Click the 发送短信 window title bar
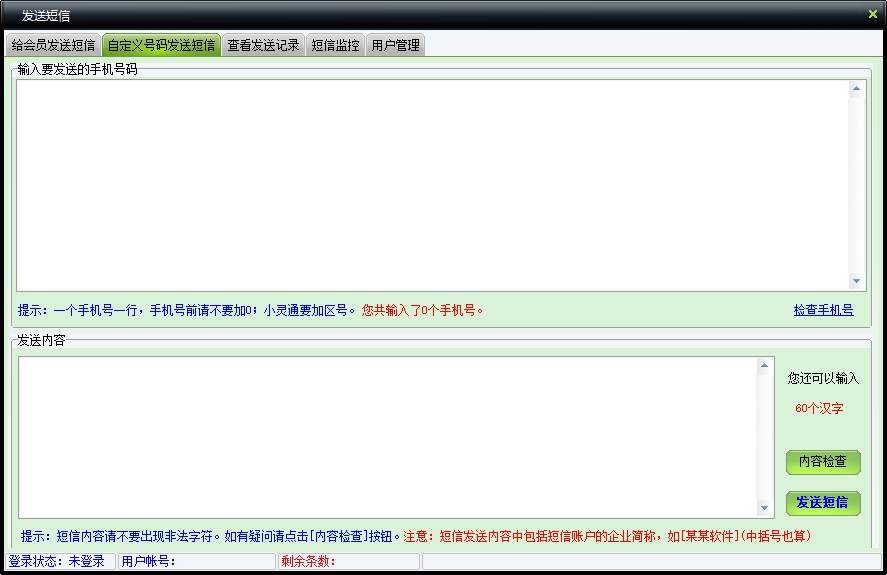Image resolution: width=887 pixels, height=575 pixels. click(400, 15)
